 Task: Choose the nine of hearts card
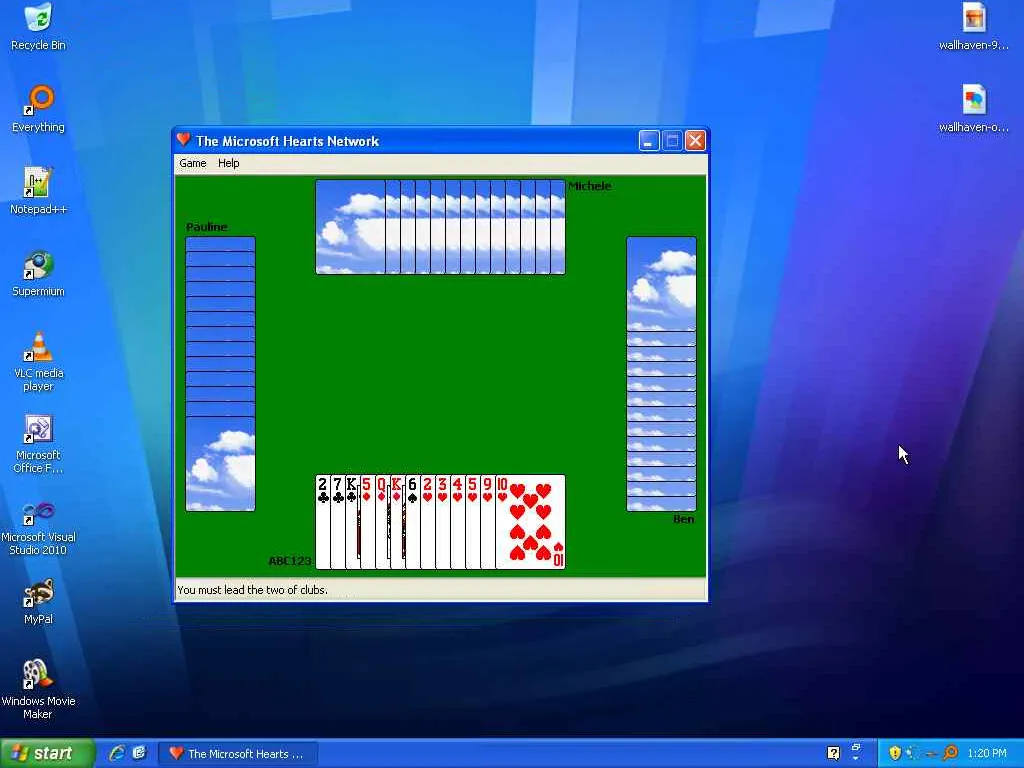(x=488, y=522)
